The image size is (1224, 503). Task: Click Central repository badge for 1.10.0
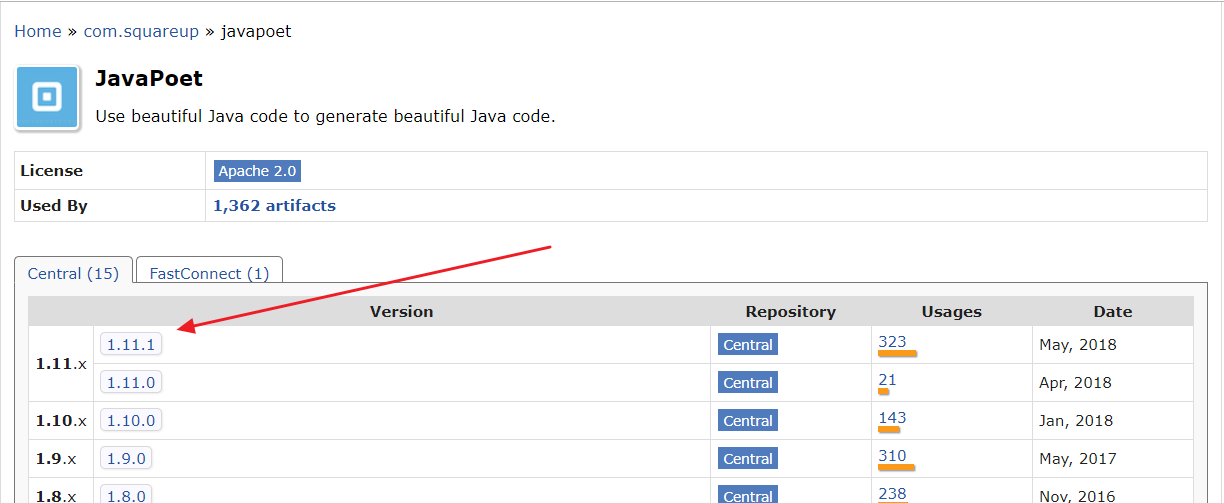(748, 420)
